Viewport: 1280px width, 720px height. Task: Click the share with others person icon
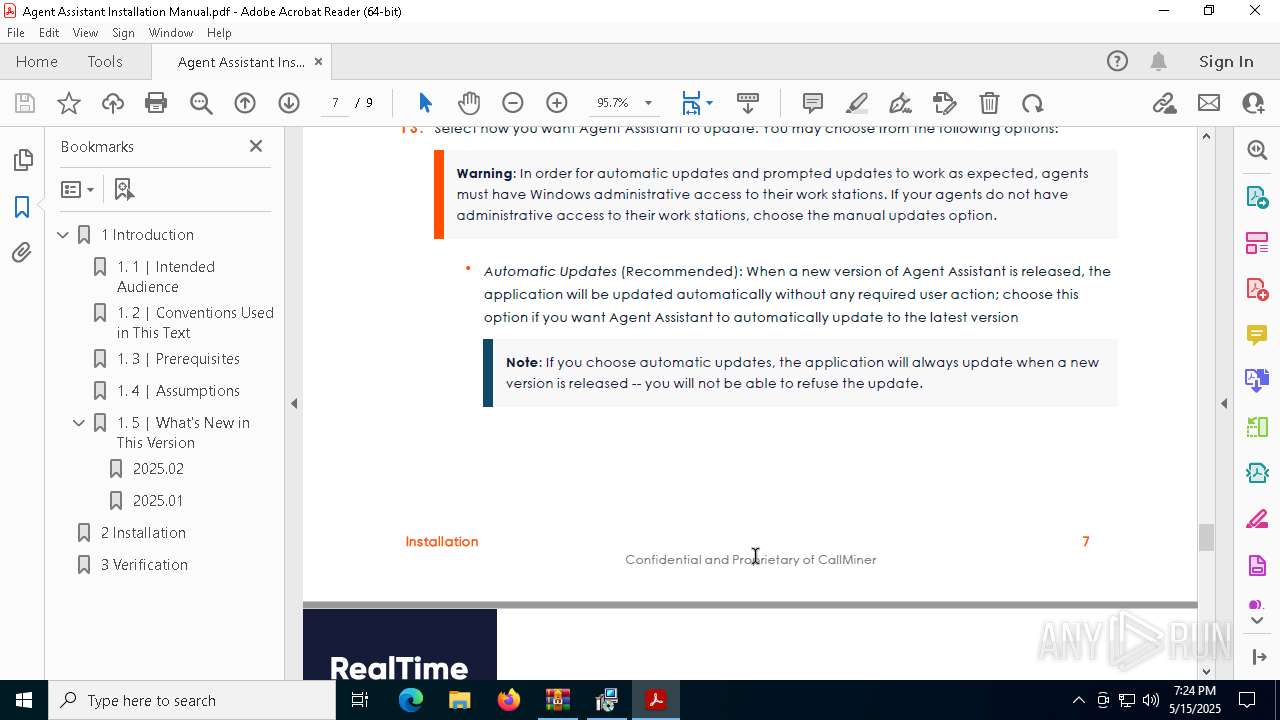[x=1253, y=103]
